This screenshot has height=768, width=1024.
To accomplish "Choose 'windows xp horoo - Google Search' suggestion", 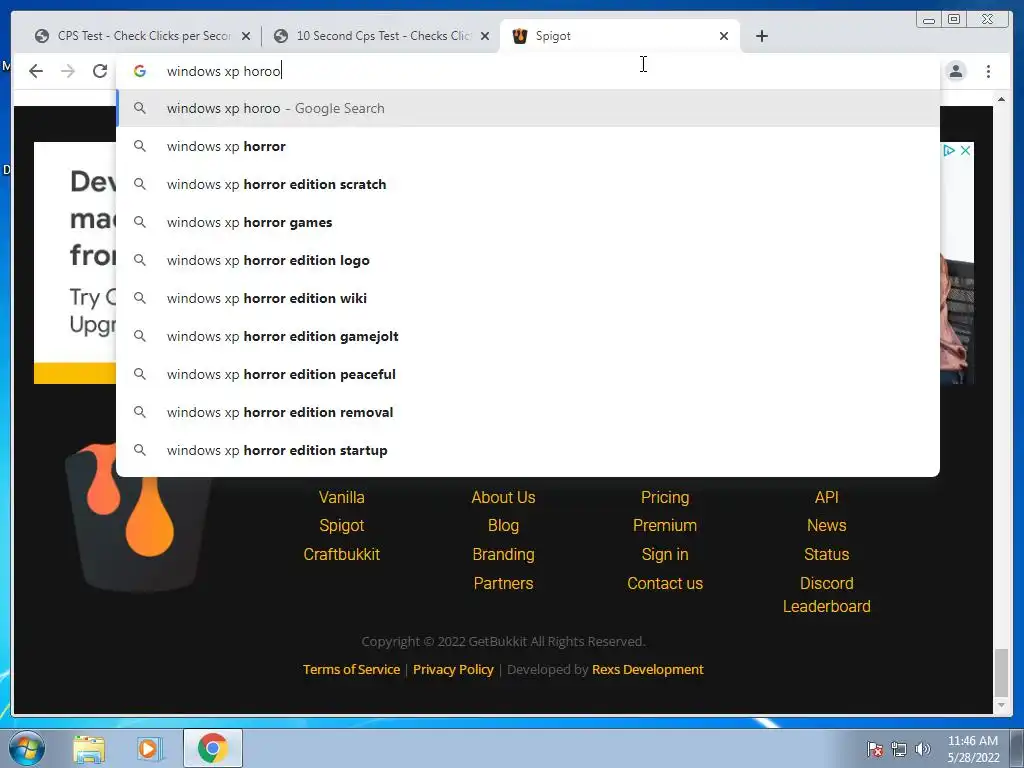I will click(528, 108).
